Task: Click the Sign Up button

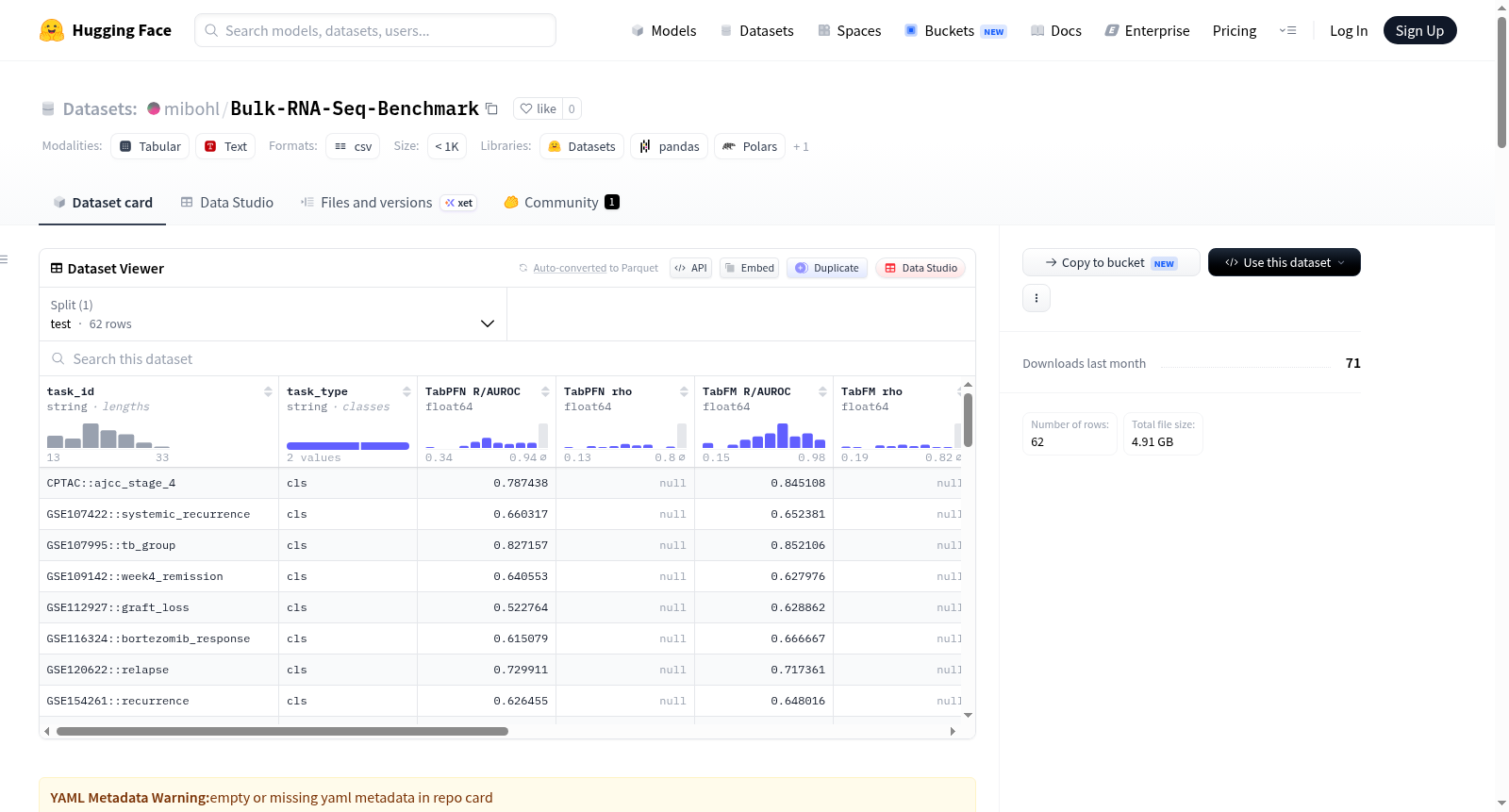Action: coord(1419,30)
